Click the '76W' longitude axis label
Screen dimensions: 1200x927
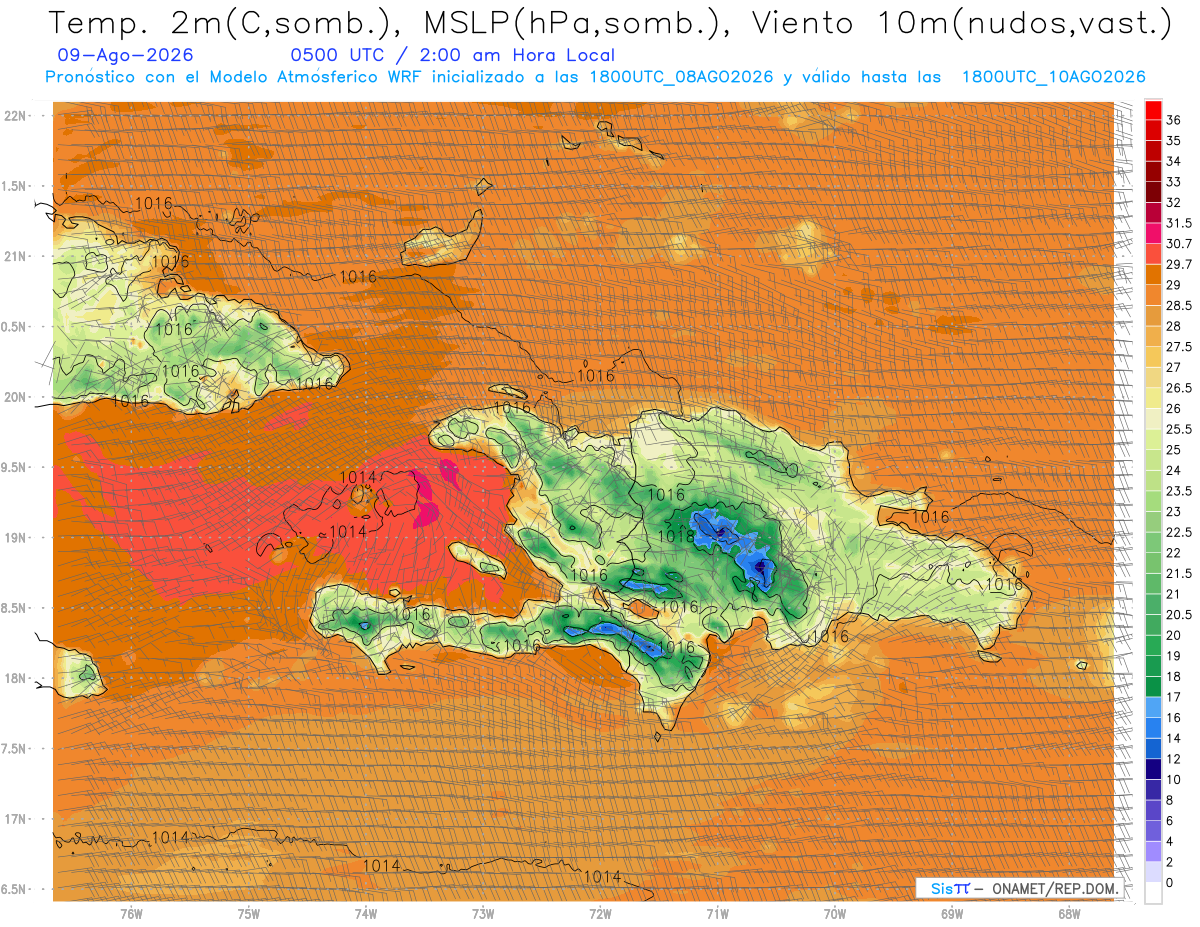tap(131, 914)
